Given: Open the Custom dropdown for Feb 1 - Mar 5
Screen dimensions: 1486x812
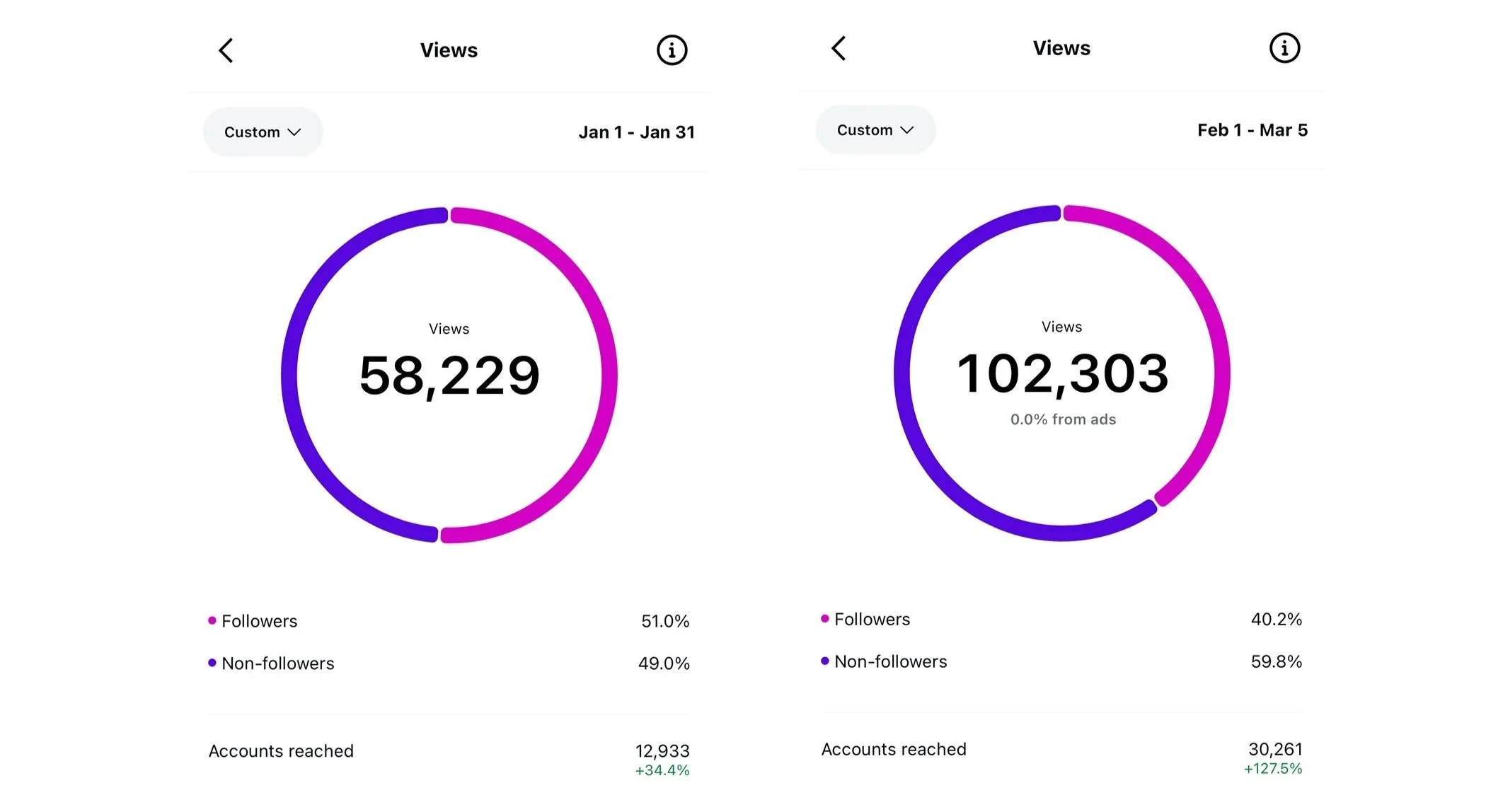Looking at the screenshot, I should [x=875, y=130].
